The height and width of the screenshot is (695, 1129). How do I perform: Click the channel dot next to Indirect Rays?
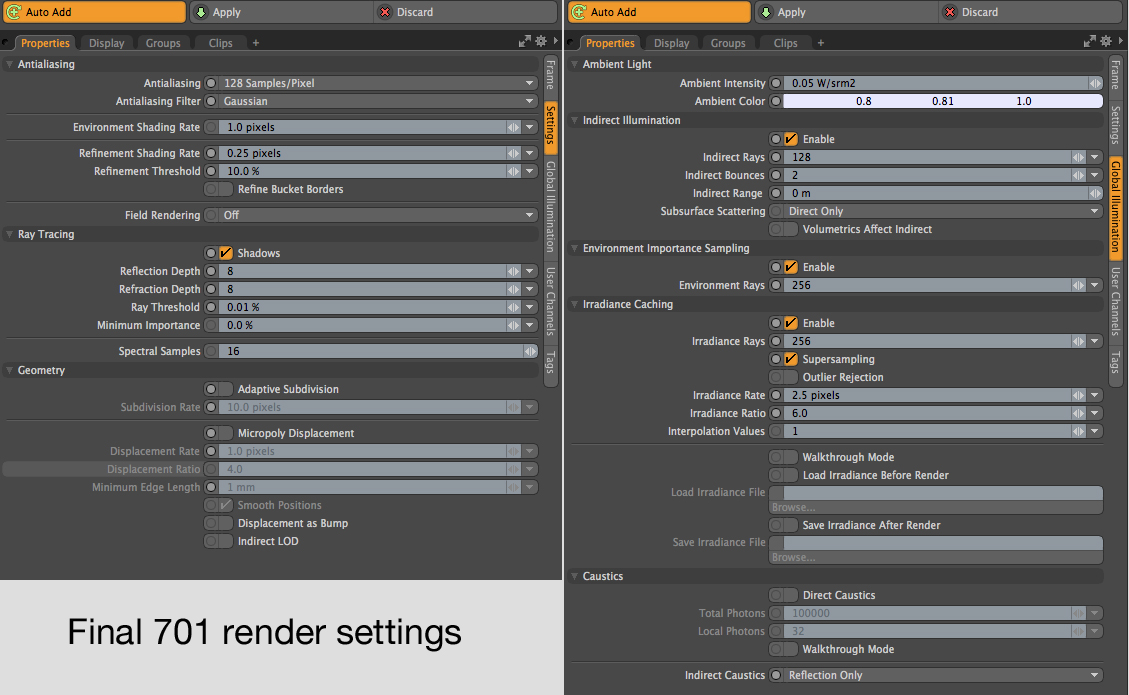(776, 158)
